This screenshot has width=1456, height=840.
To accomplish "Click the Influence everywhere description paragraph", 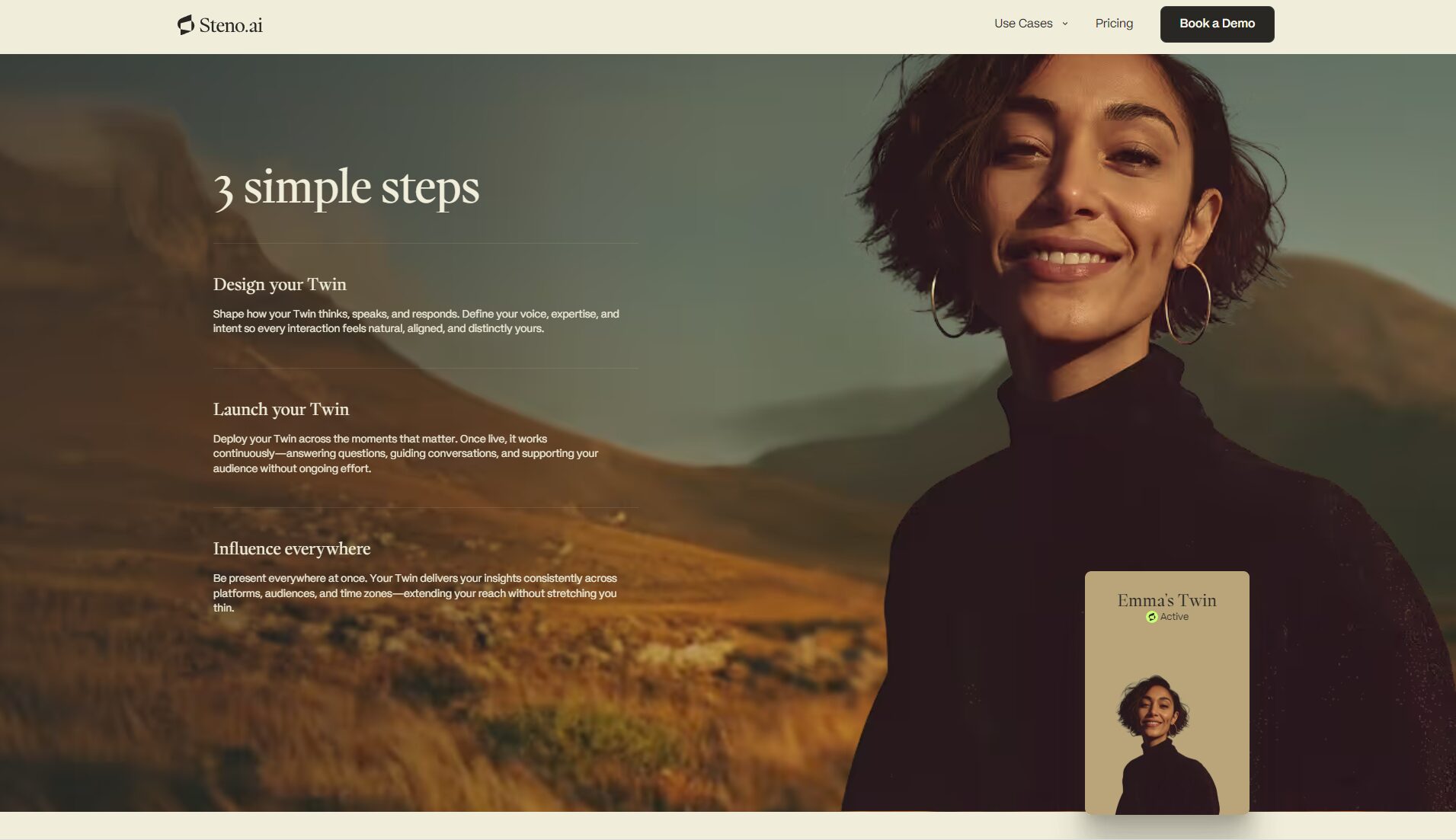I will pyautogui.click(x=415, y=593).
